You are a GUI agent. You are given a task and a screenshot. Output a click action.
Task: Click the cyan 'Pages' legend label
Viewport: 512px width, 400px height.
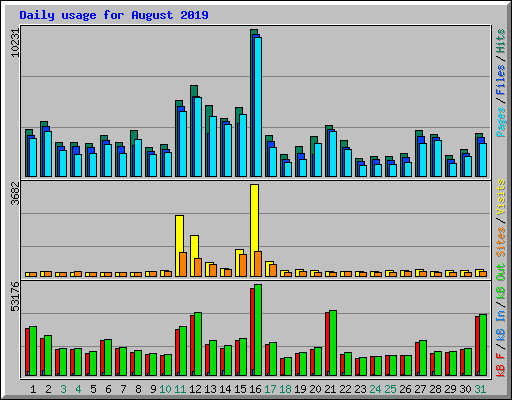click(501, 122)
